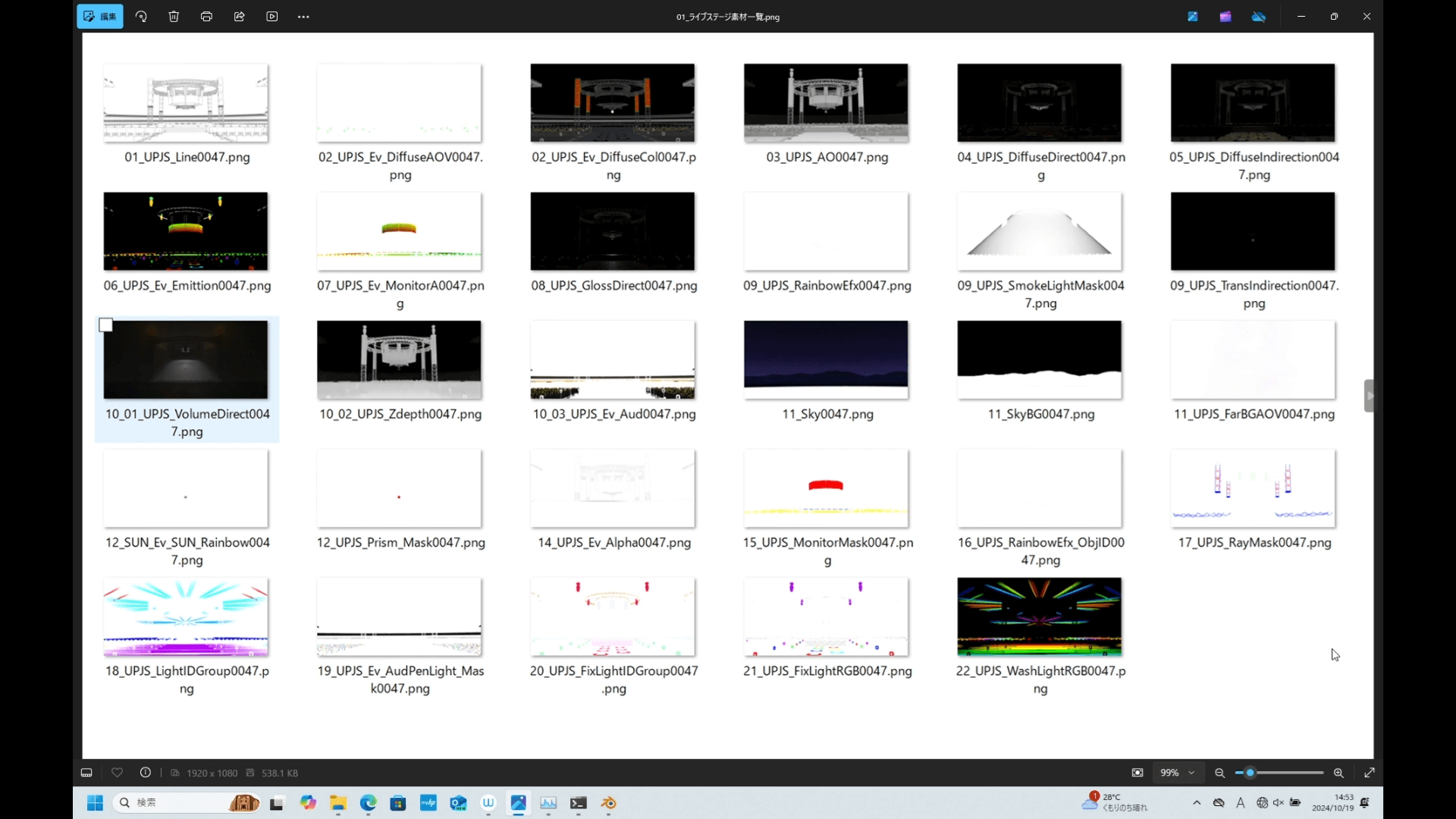Select the 11_Sky0047.png thumbnail
1456x819 pixels.
point(826,360)
